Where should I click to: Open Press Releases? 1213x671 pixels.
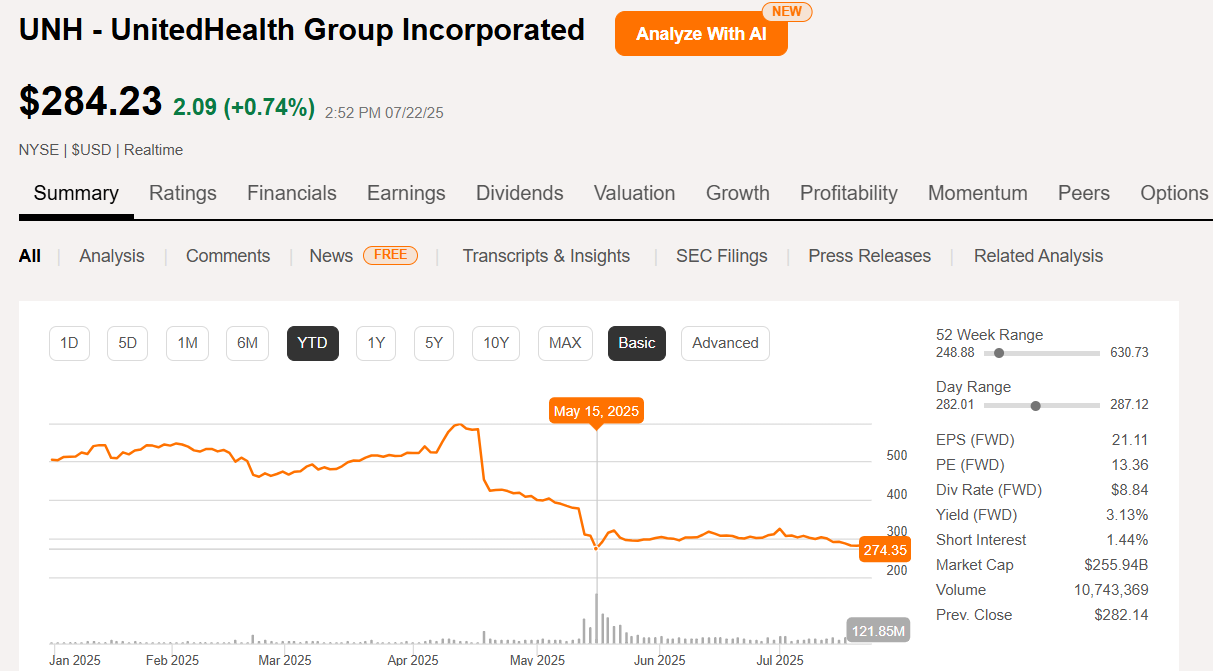click(x=870, y=256)
